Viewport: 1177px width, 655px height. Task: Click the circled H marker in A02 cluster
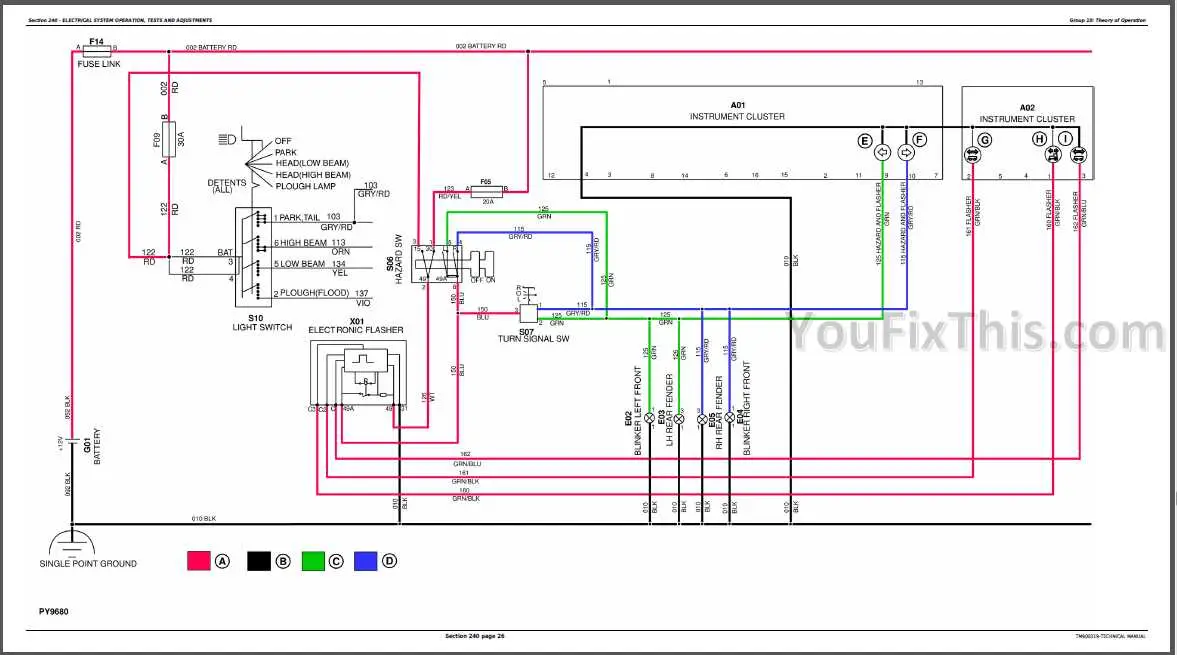(1039, 139)
